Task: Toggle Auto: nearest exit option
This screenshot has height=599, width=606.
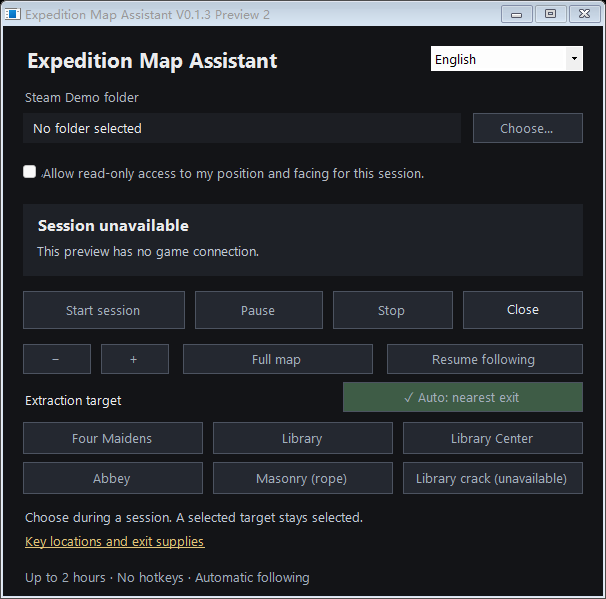Action: (x=463, y=397)
